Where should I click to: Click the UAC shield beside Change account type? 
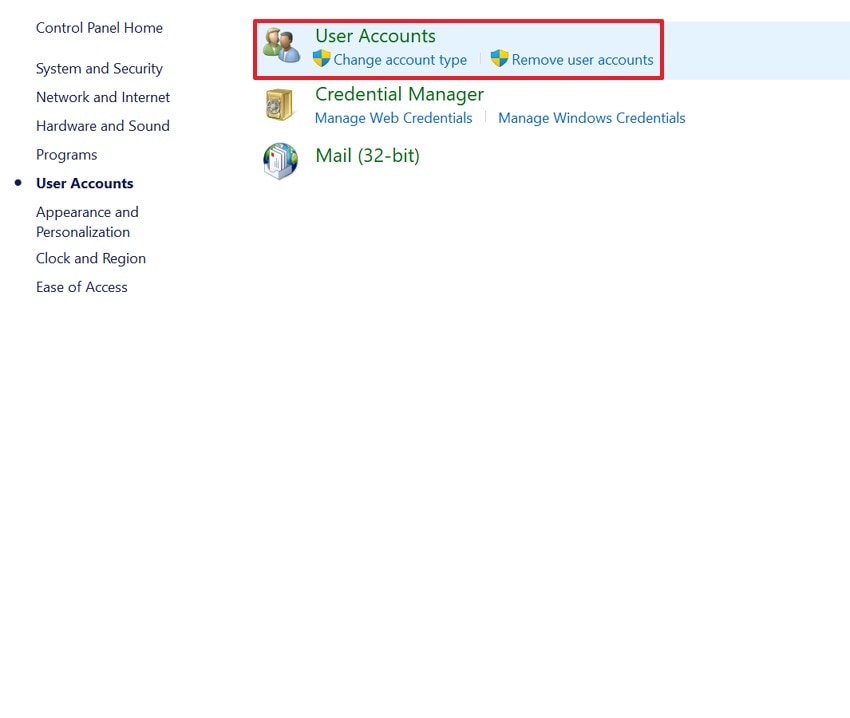coord(322,60)
